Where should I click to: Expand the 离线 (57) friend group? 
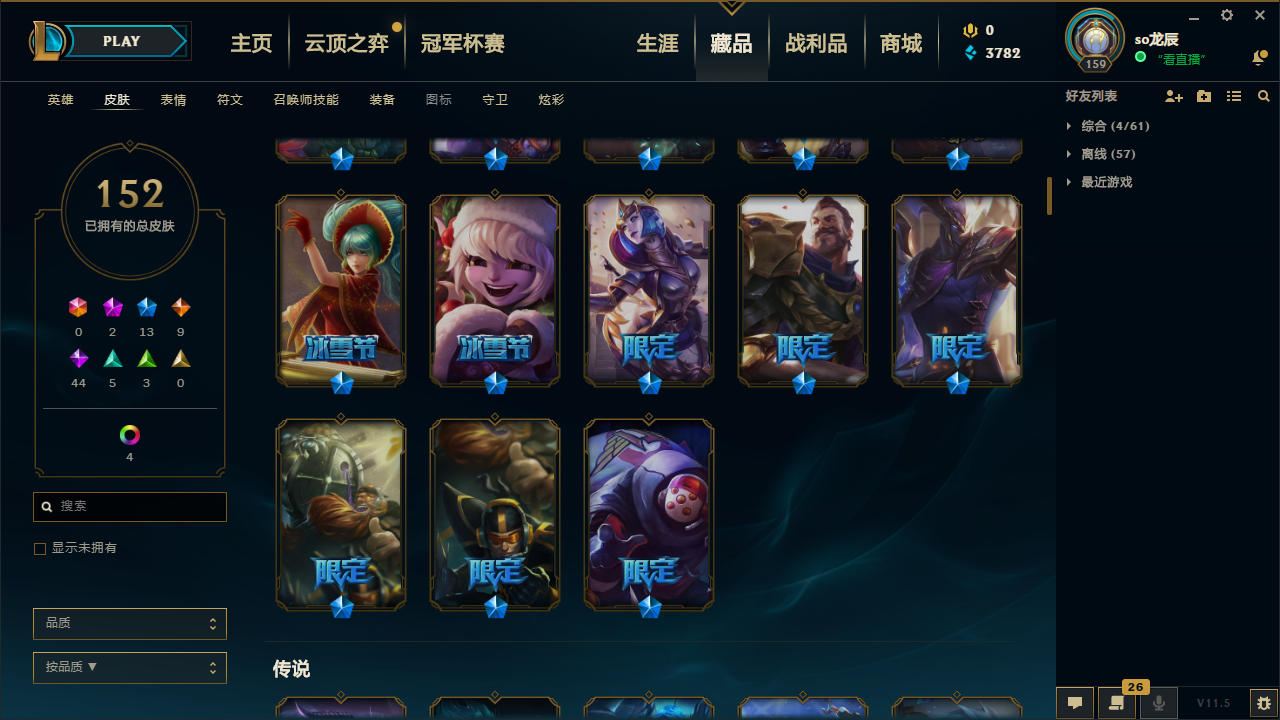tap(1100, 154)
